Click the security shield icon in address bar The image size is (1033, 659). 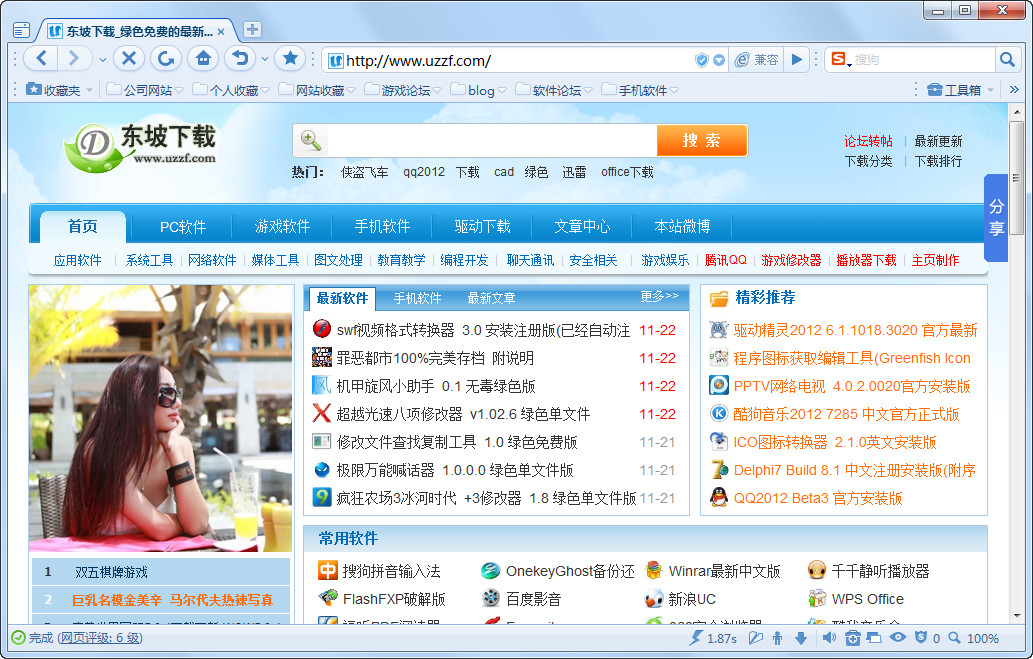tap(702, 60)
